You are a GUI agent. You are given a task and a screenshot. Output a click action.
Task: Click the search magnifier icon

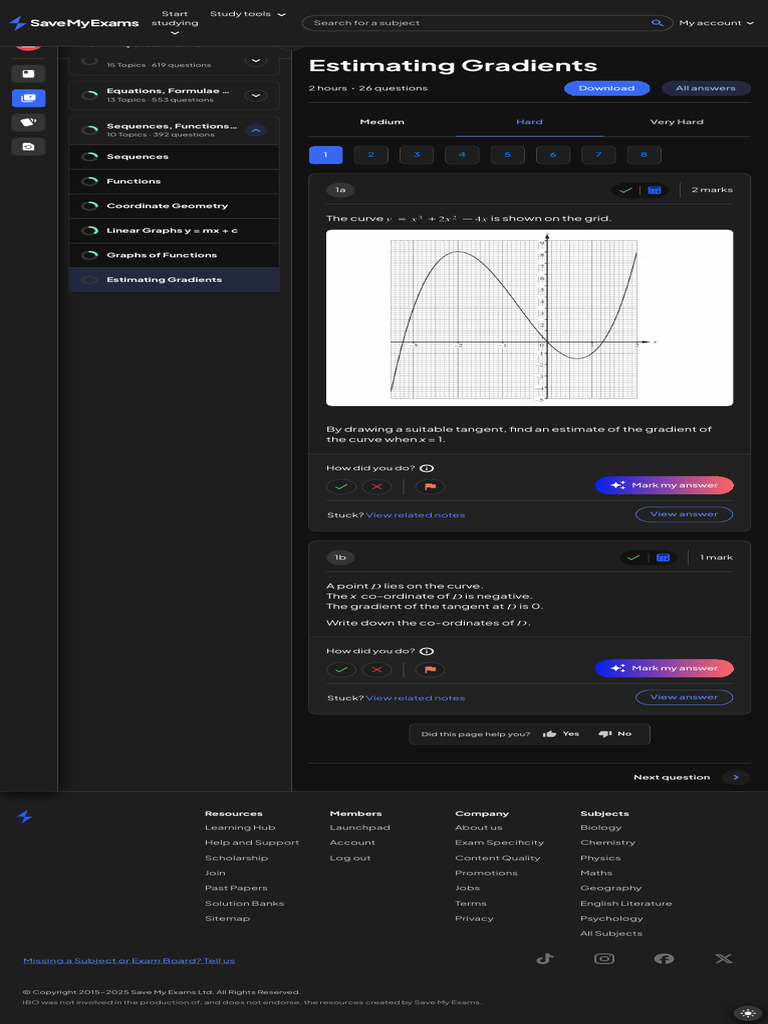pyautogui.click(x=657, y=23)
